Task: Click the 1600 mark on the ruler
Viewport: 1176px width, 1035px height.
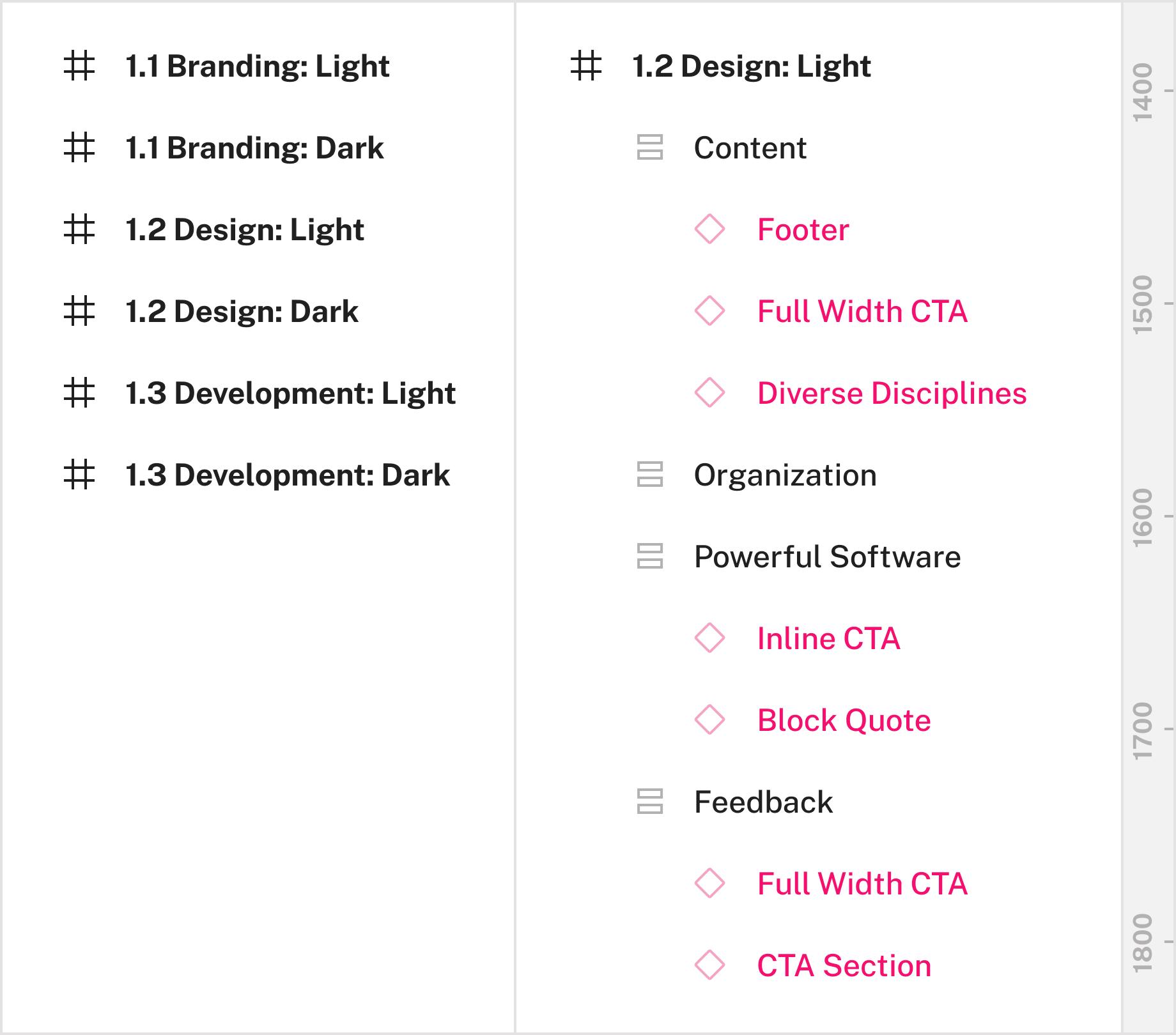Action: (1143, 517)
